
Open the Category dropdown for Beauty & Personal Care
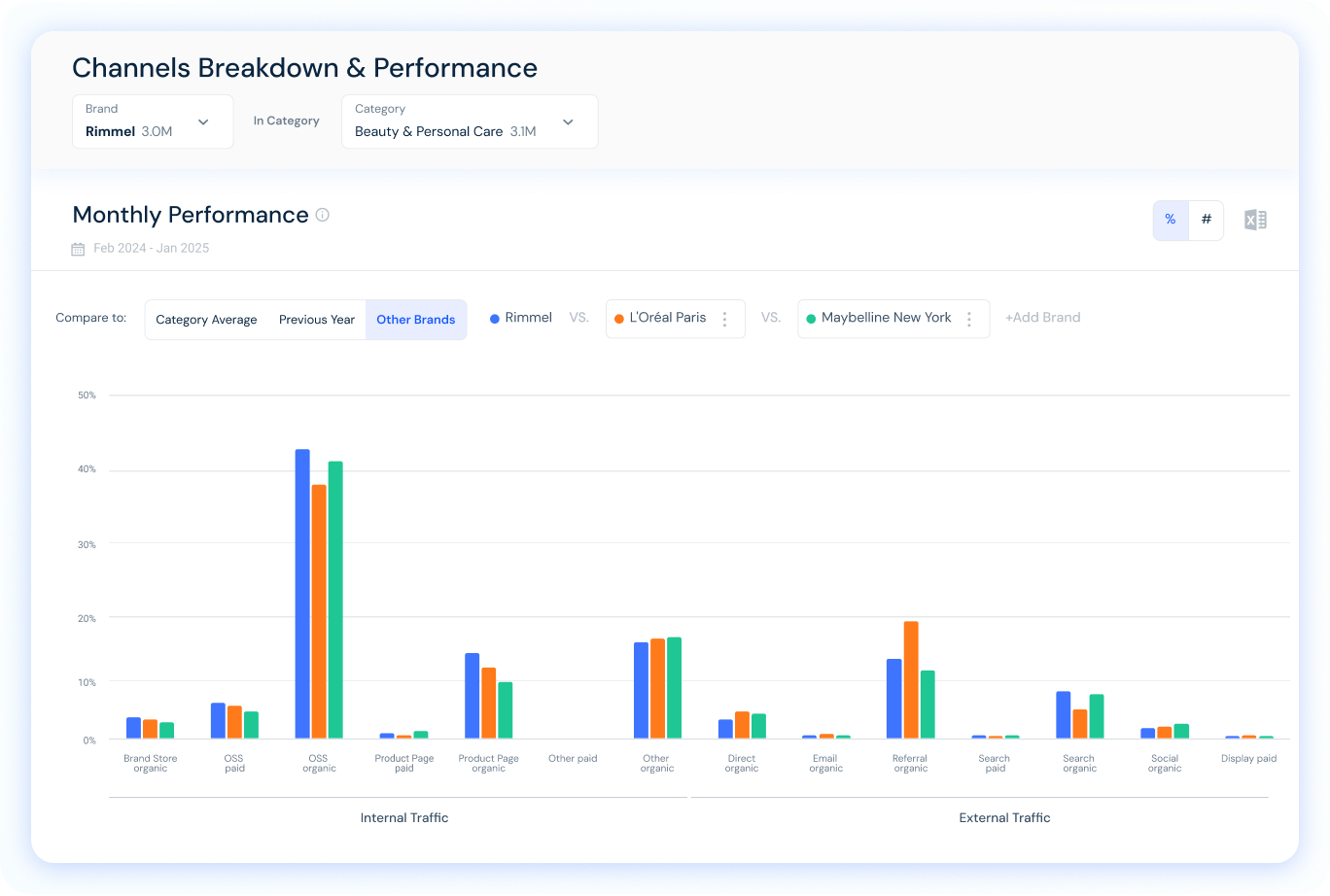469,121
